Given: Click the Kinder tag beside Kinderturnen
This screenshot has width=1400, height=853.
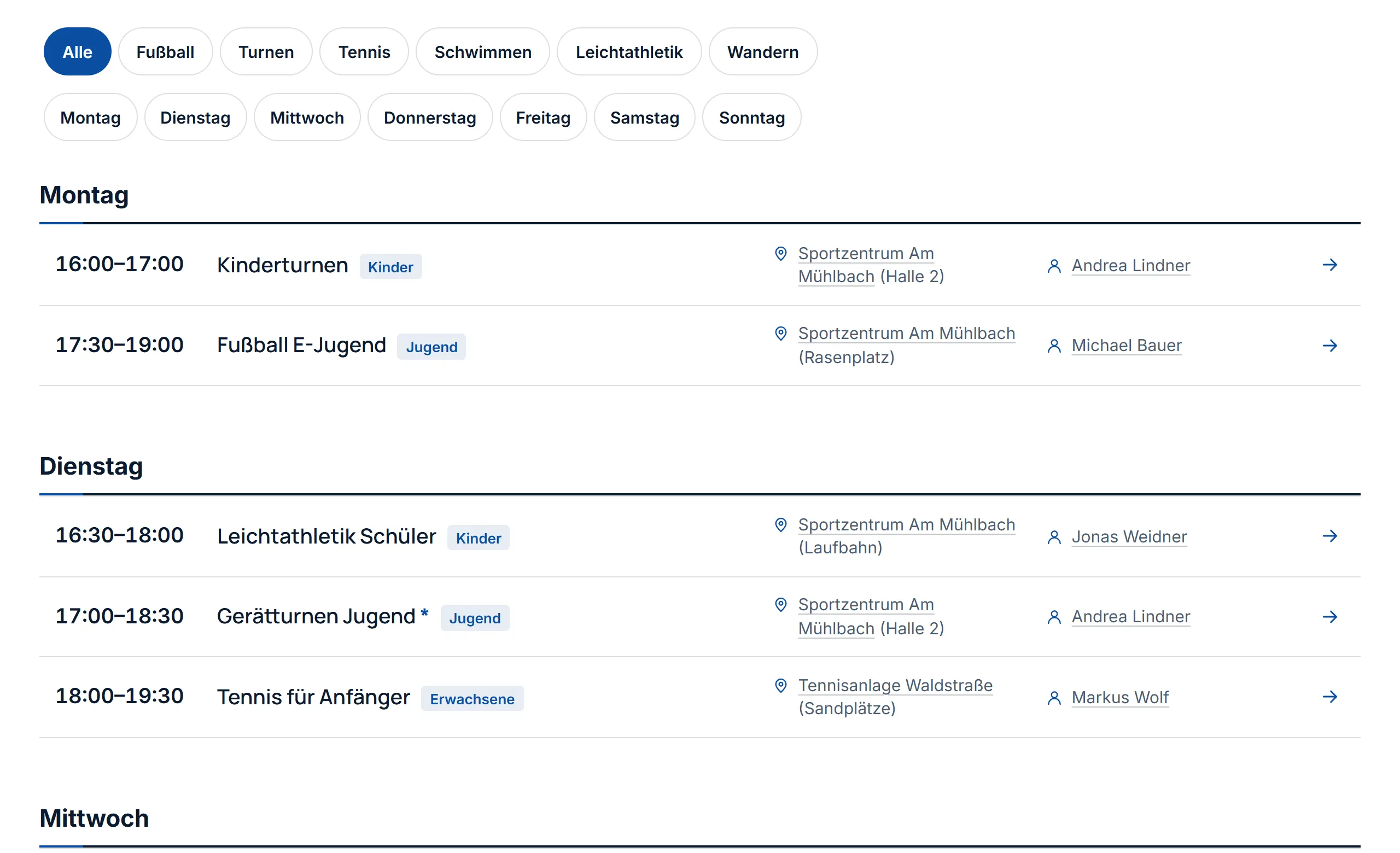Looking at the screenshot, I should pyautogui.click(x=390, y=267).
